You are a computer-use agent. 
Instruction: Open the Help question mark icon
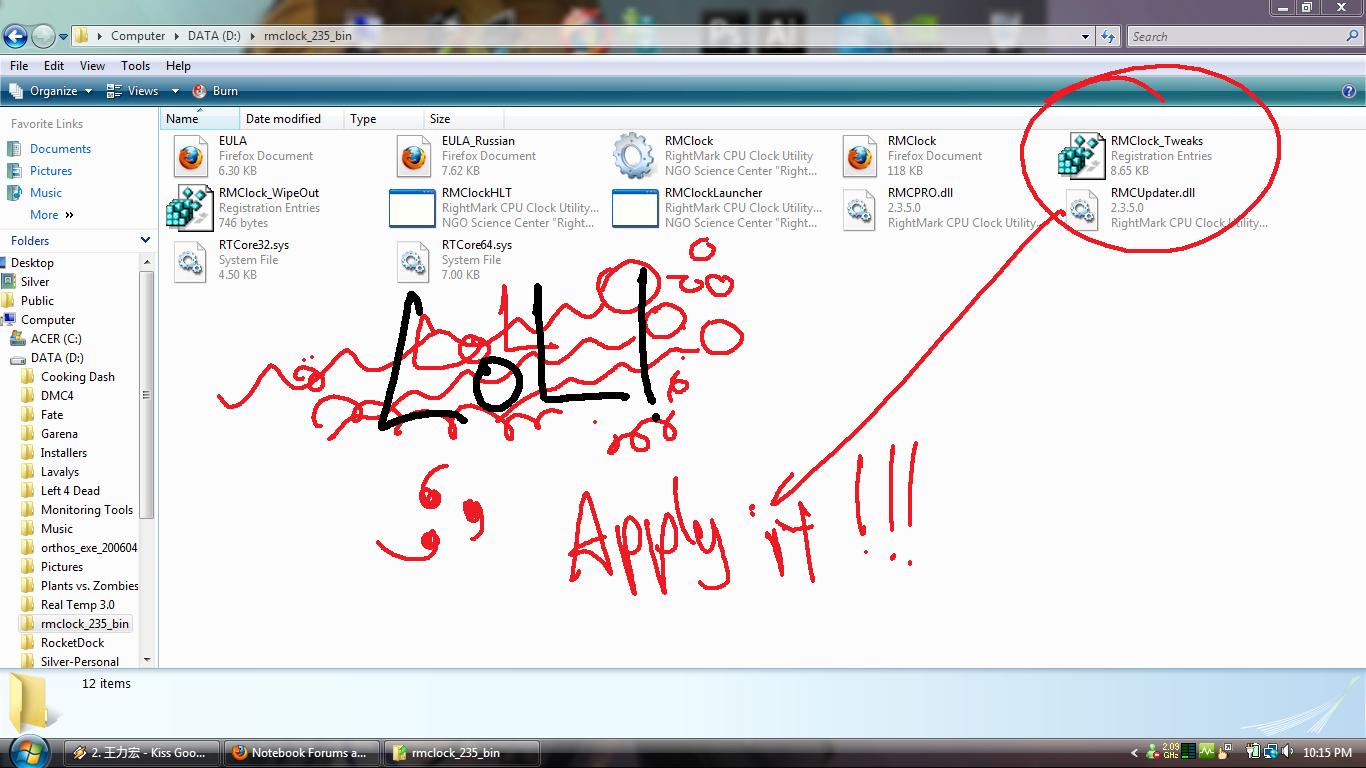click(x=1348, y=91)
